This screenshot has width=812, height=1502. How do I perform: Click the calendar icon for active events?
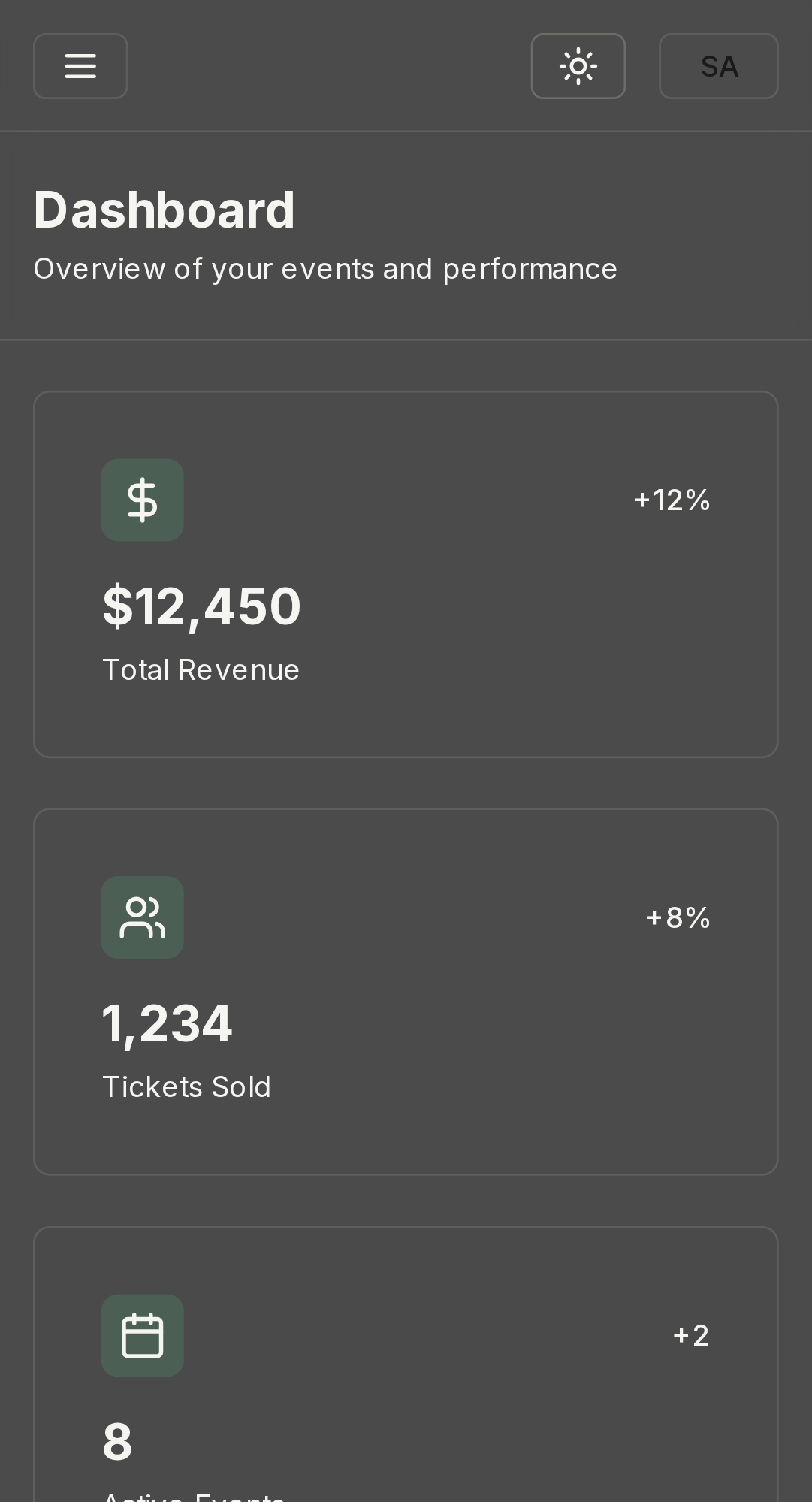(x=143, y=1335)
